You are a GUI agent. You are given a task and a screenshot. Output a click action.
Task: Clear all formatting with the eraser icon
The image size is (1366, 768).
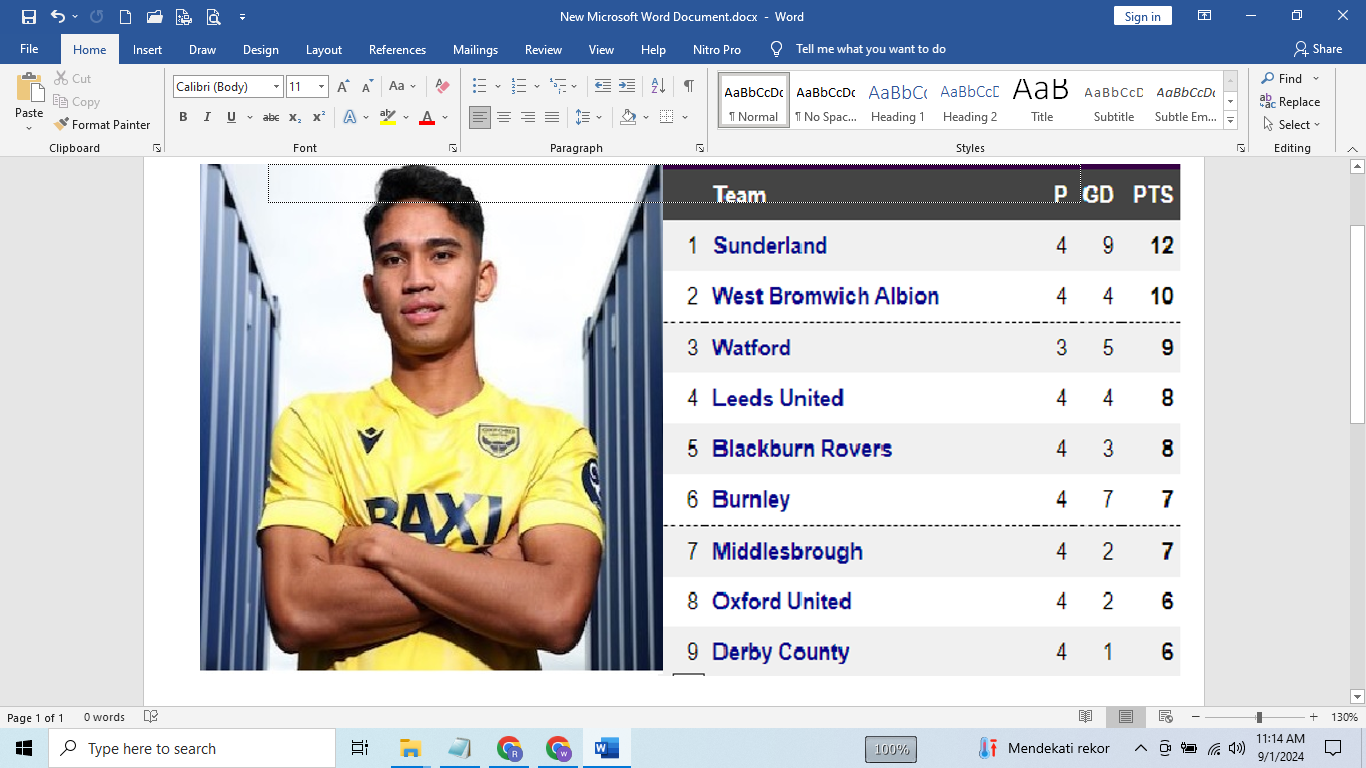click(442, 87)
